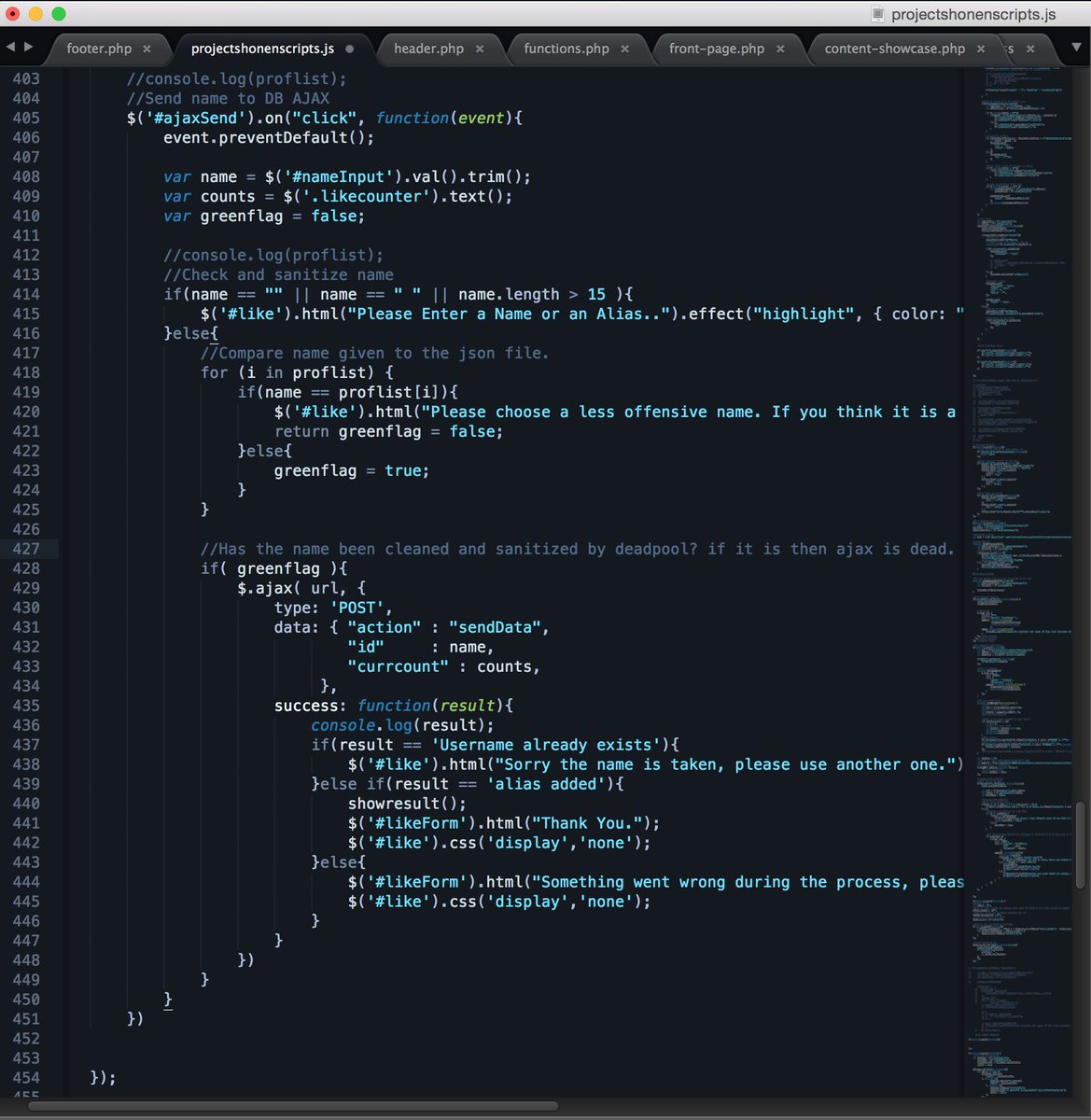Click the window title projectshonenscripts.js

pyautogui.click(x=973, y=14)
